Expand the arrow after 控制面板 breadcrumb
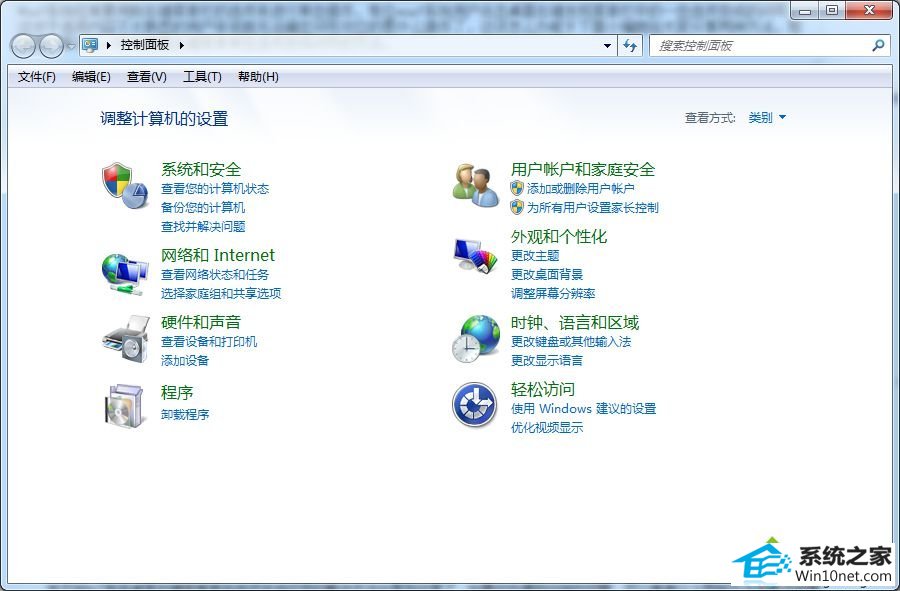Image resolution: width=900 pixels, height=591 pixels. tap(181, 45)
